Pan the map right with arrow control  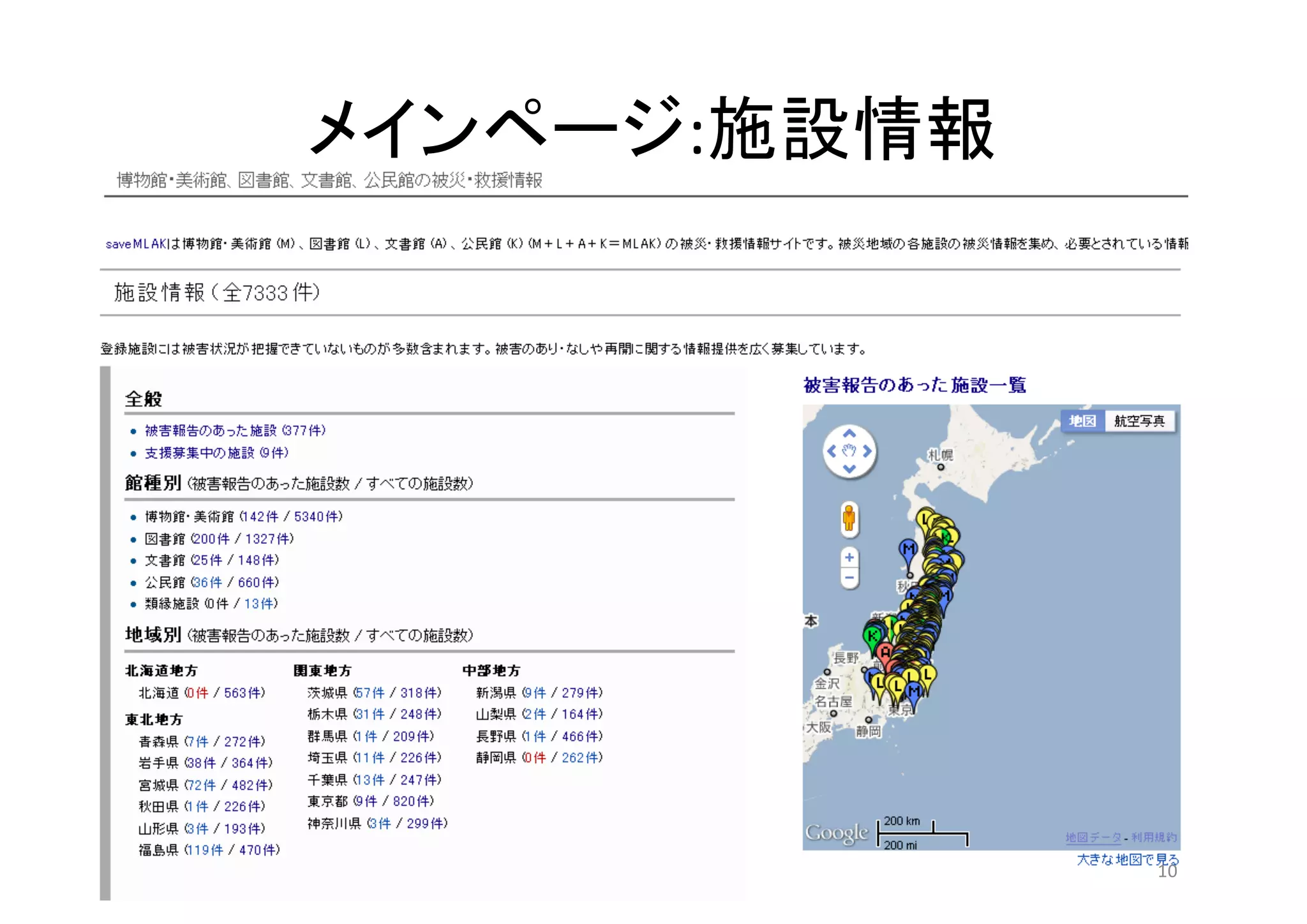tap(867, 452)
